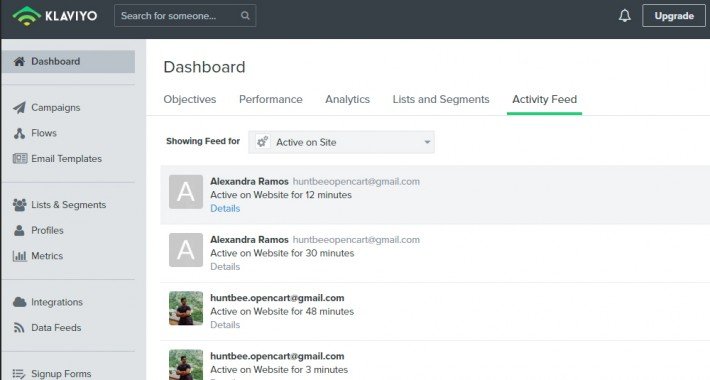The height and width of the screenshot is (380, 710).
Task: Click avatar for Alexandra Ramos 30 minutes entry
Action: [186, 250]
